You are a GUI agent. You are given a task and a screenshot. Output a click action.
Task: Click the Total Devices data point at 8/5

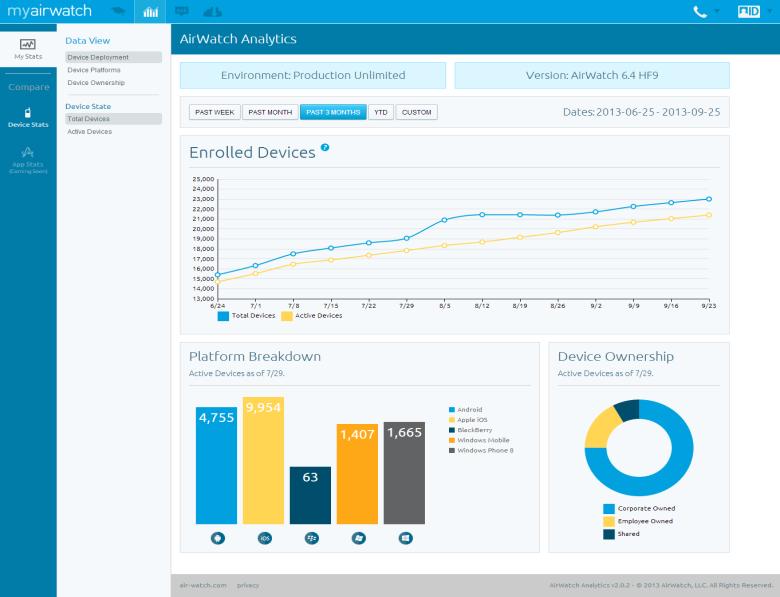(445, 220)
